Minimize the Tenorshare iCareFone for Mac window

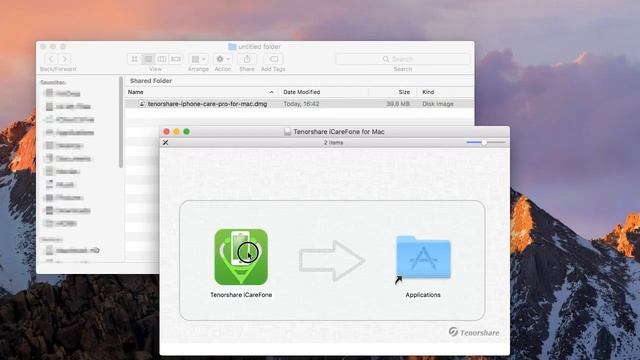pos(176,131)
